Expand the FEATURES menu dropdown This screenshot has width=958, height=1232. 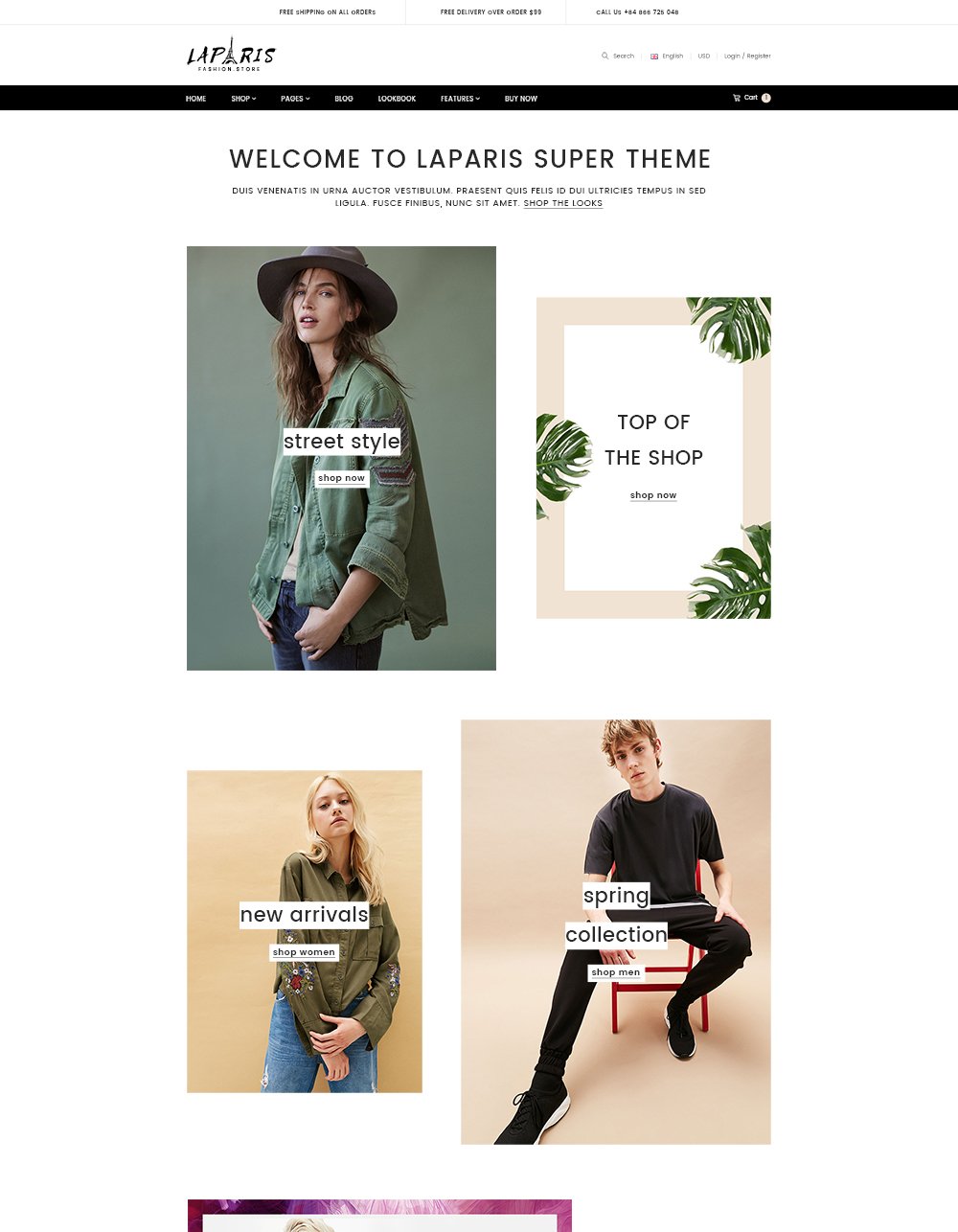[x=460, y=99]
